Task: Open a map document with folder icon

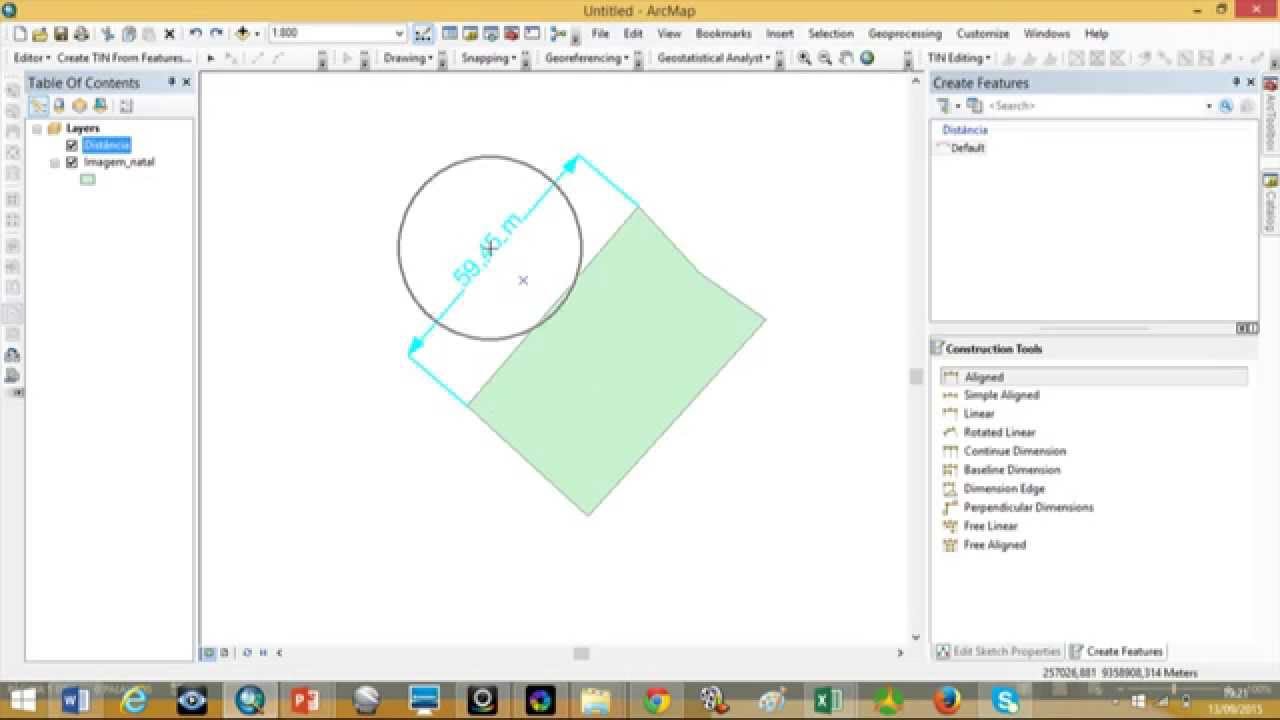Action: pyautogui.click(x=41, y=34)
